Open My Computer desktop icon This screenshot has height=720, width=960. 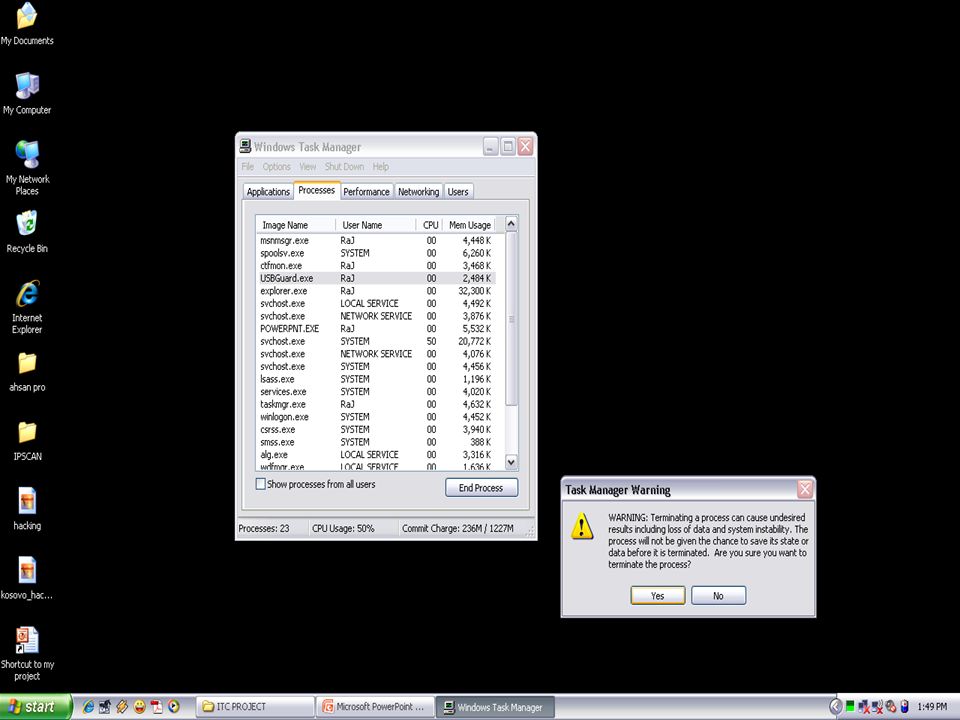coord(27,93)
